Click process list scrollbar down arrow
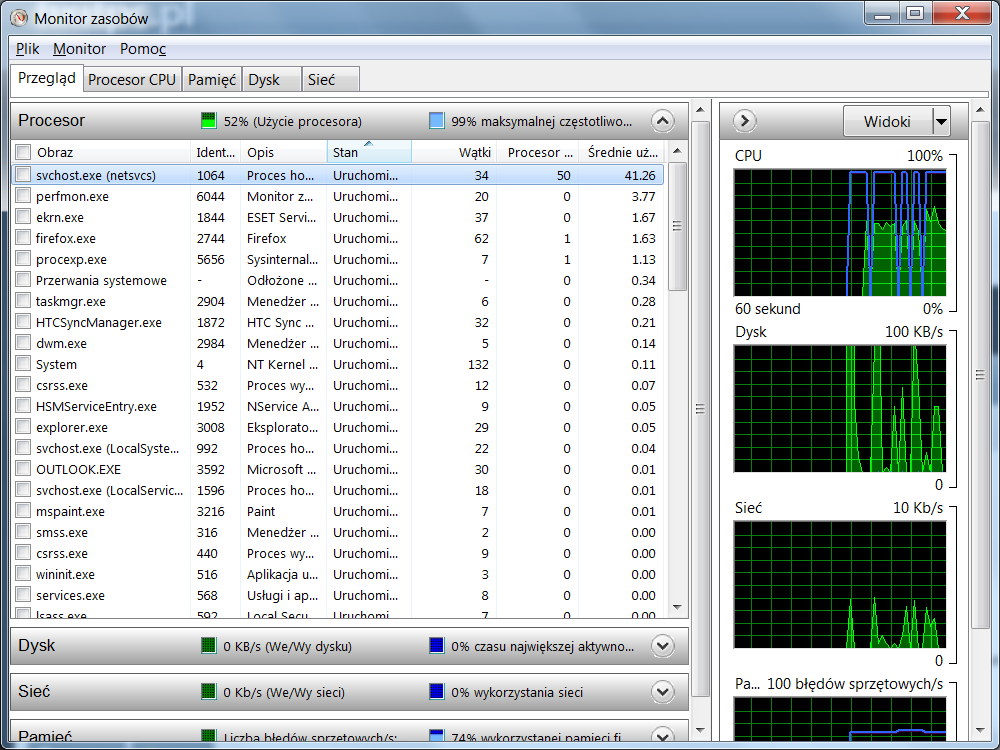This screenshot has height=750, width=1000. [677, 608]
